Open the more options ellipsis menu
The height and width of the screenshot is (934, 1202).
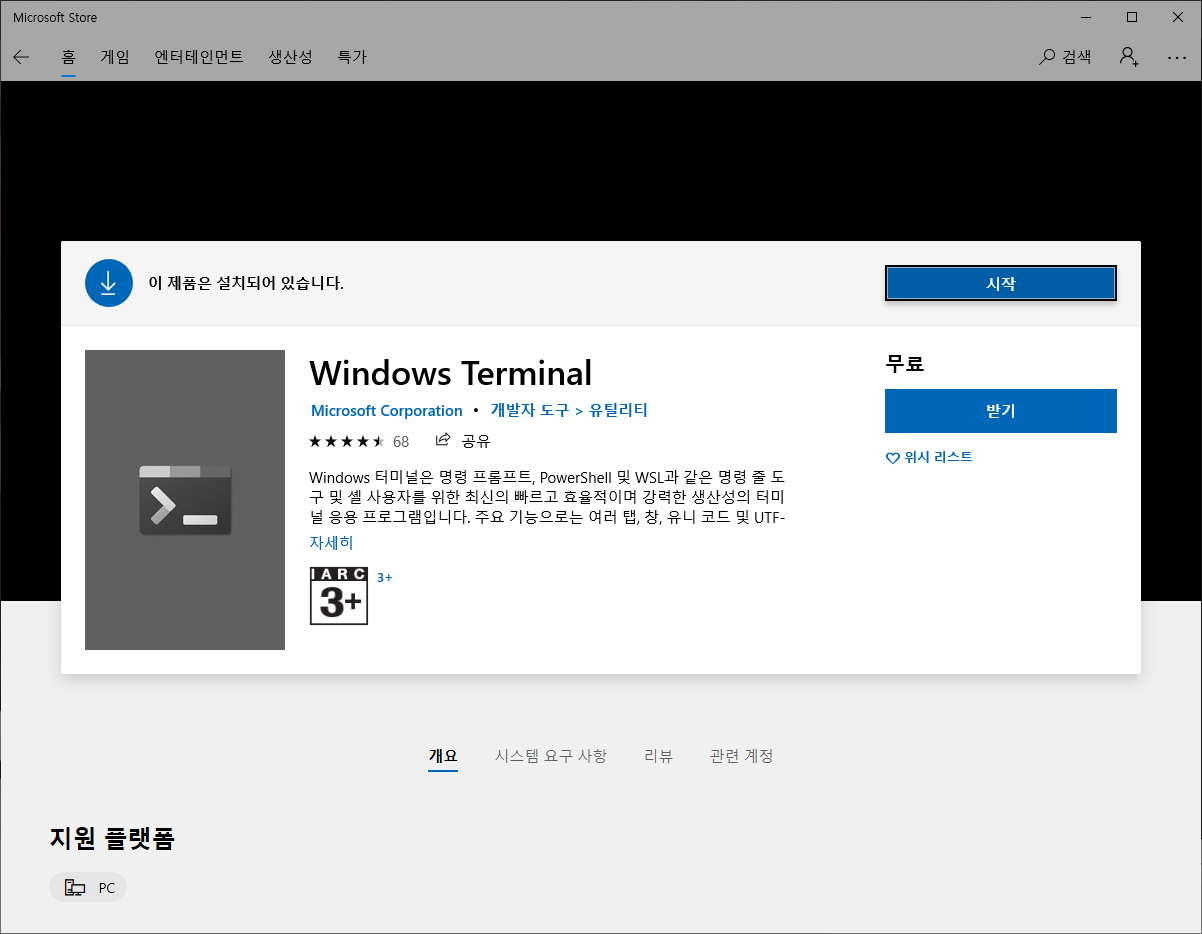[x=1177, y=57]
